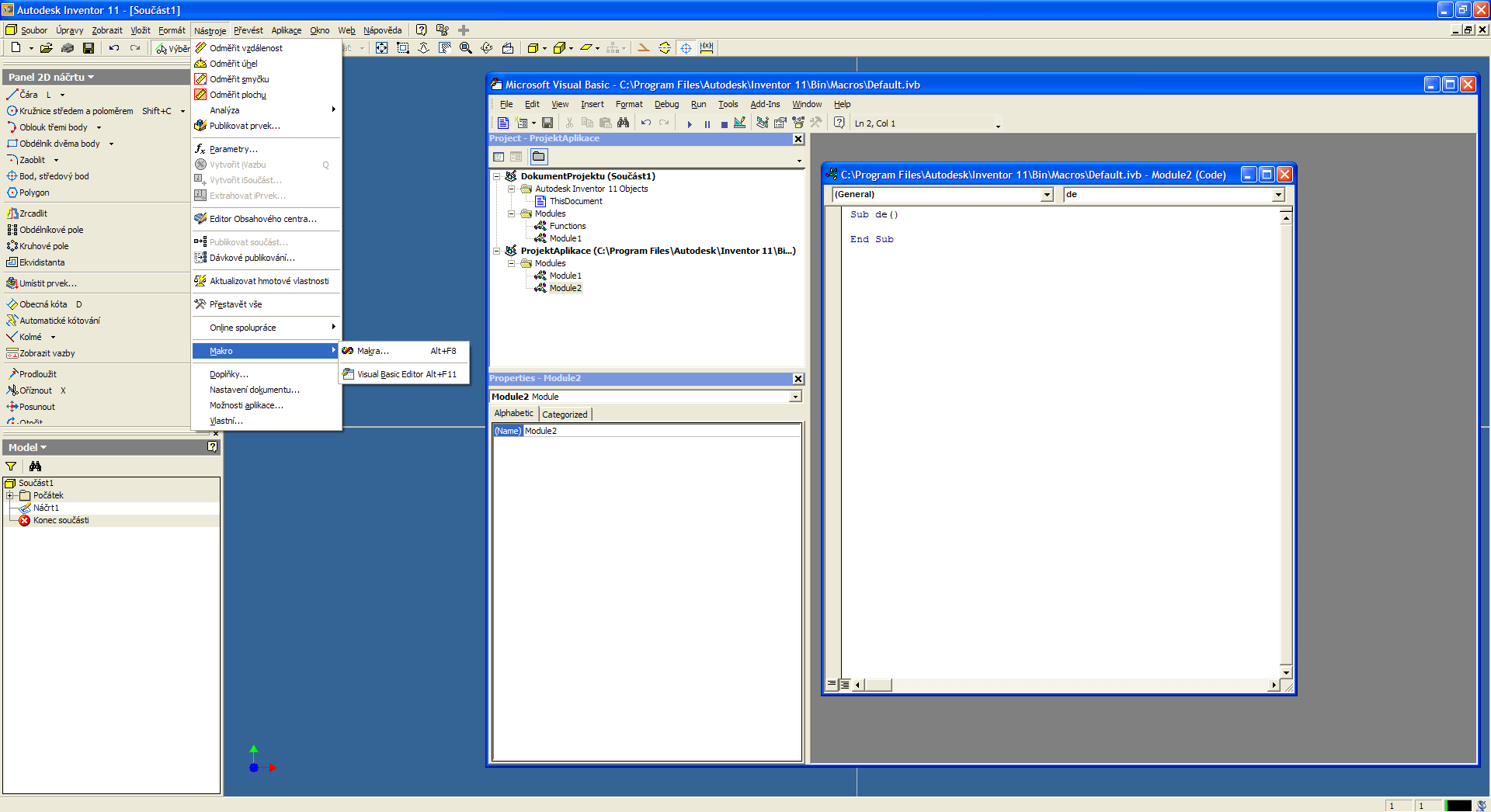Collapse Autodesk Inventor 11 Objects node
Image resolution: width=1491 pixels, height=812 pixels.
512,189
